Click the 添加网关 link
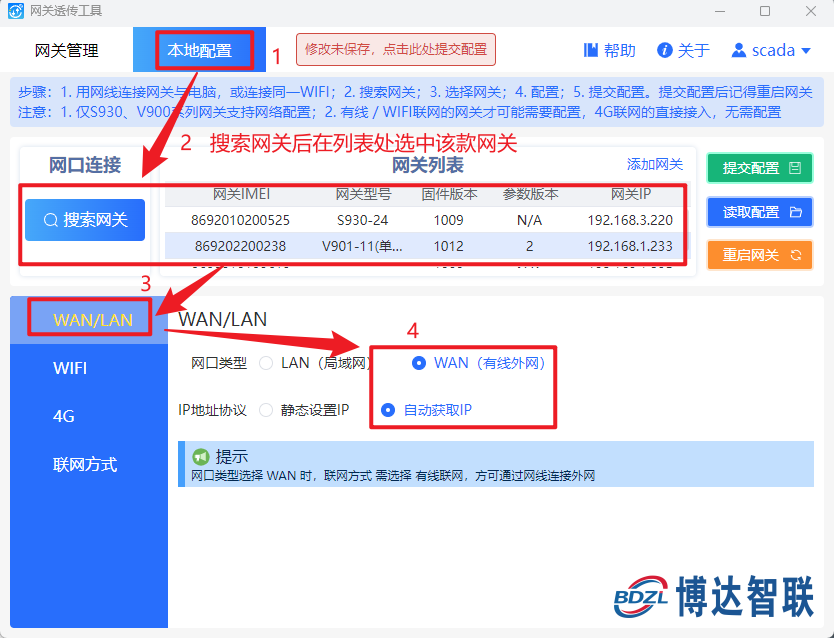The height and width of the screenshot is (638, 834). (655, 164)
